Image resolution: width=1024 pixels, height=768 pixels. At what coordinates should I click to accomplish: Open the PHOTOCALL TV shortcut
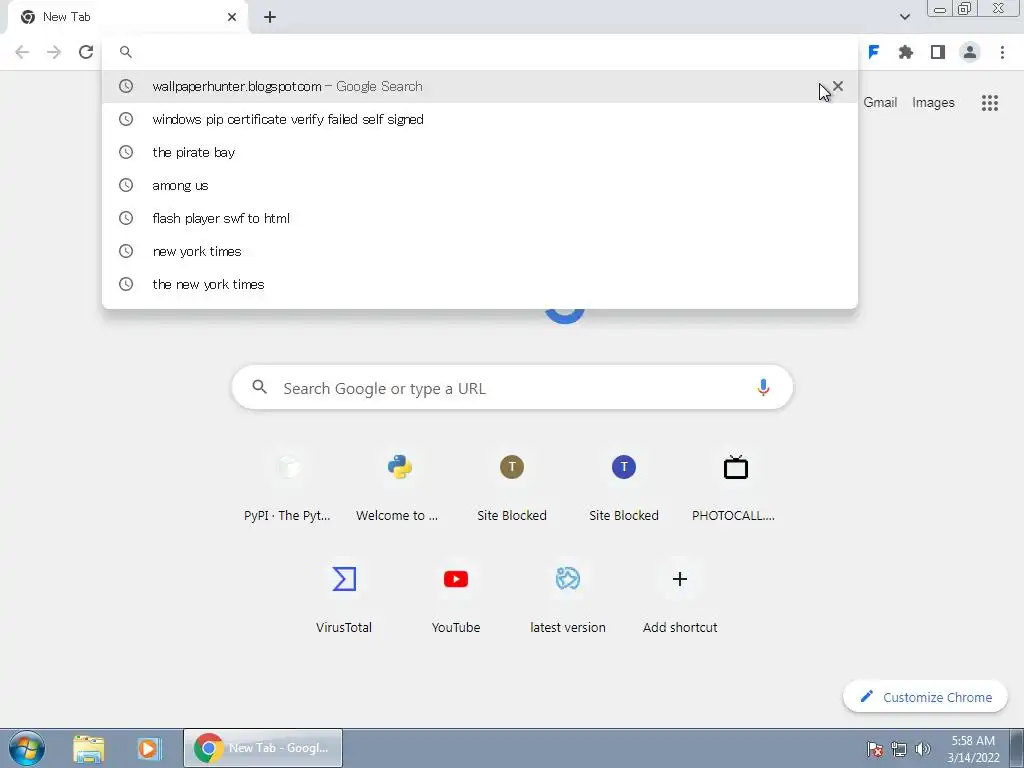point(735,487)
